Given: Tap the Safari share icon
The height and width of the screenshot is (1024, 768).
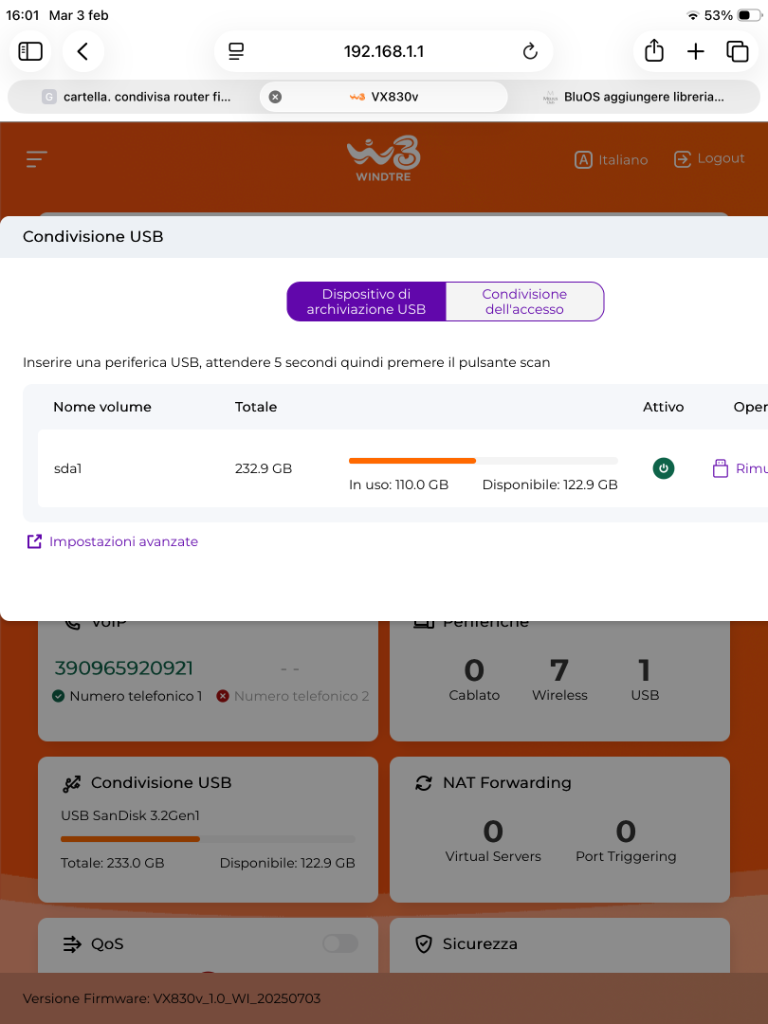Looking at the screenshot, I should 654,51.
